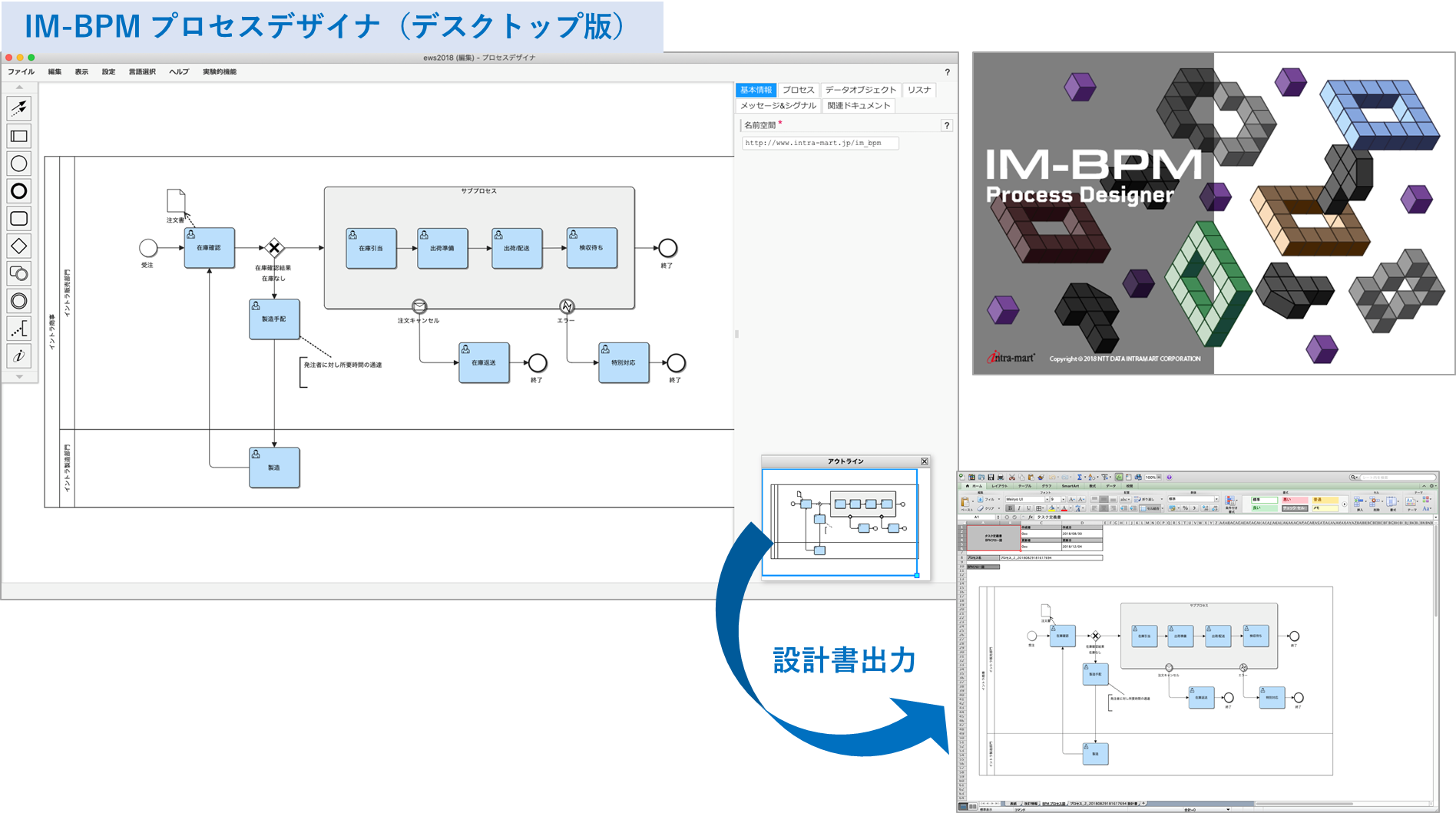Toggle Bold in Excel ribbon

[x=1010, y=508]
